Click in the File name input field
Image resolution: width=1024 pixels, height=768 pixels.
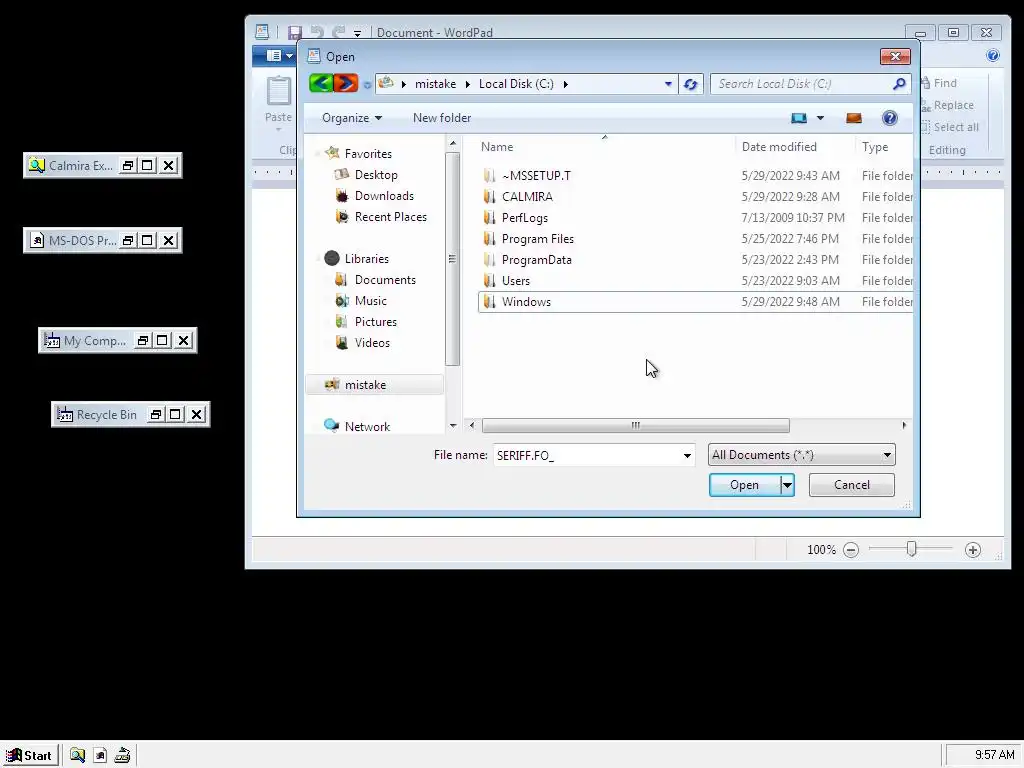[x=587, y=455]
